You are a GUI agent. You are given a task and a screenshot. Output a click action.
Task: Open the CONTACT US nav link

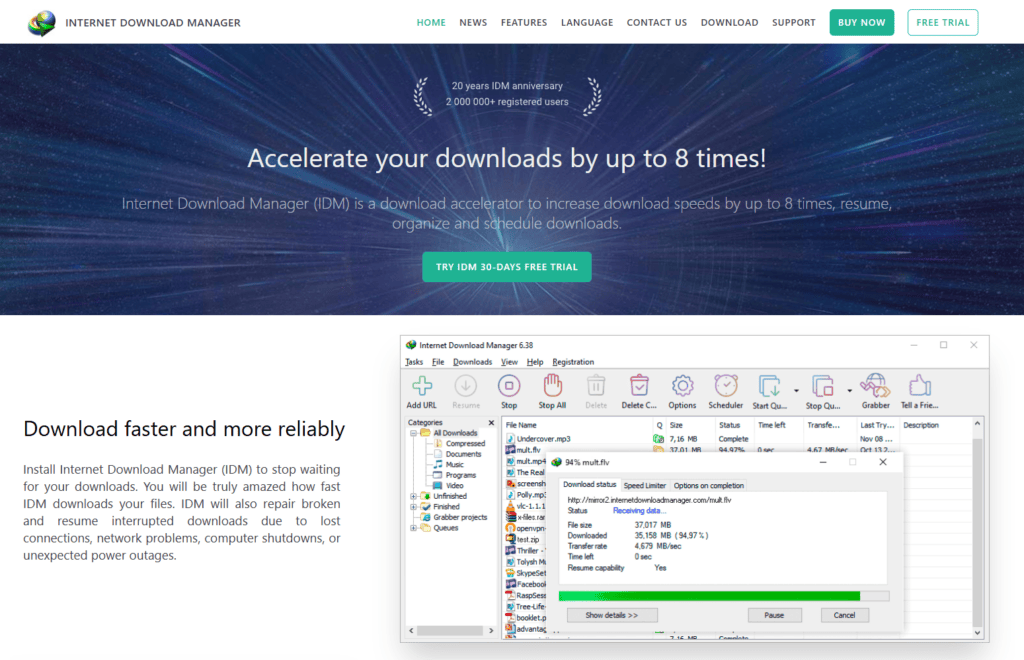657,22
